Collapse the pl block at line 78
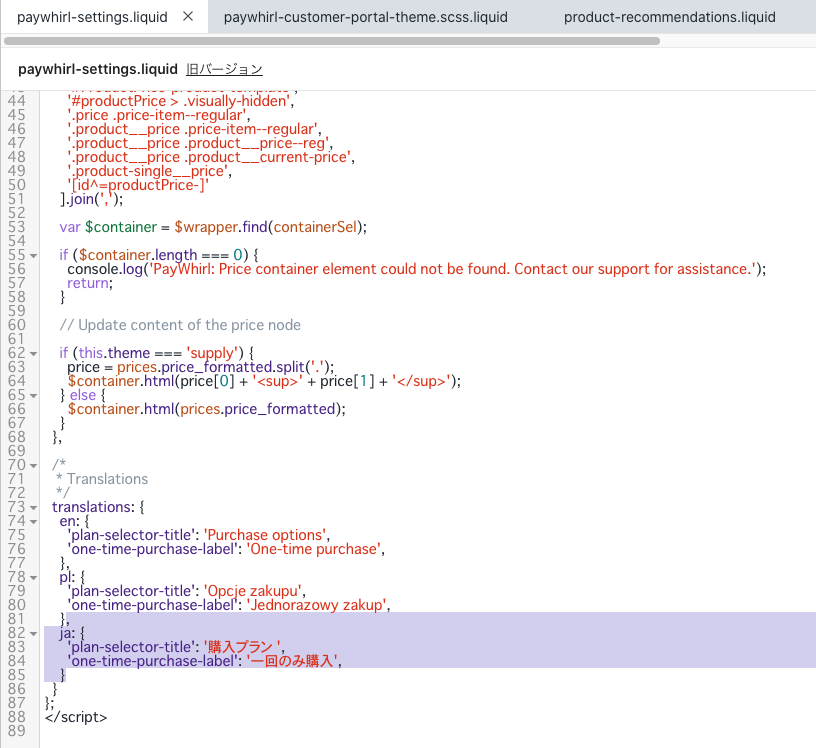Viewport: 816px width, 748px height. [33, 578]
